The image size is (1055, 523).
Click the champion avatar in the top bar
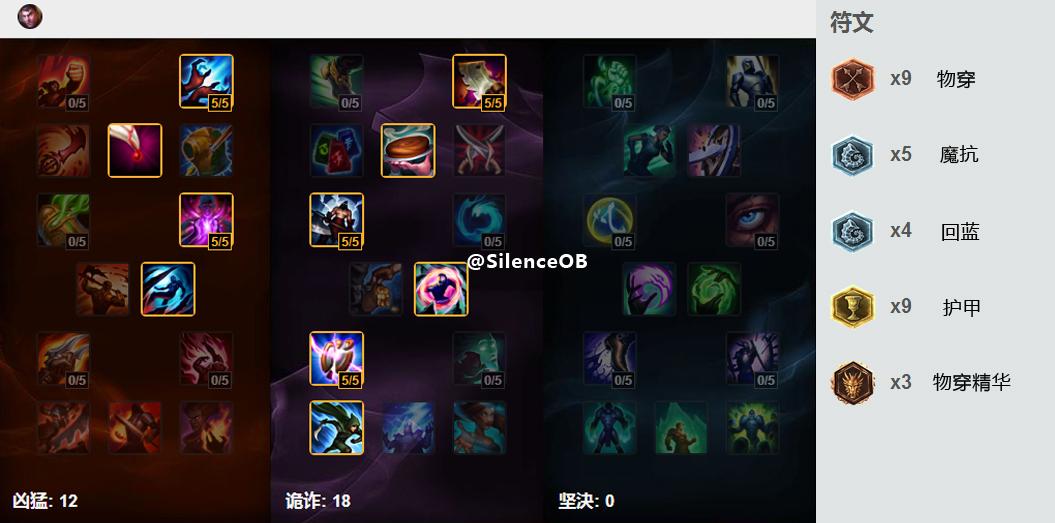(30, 16)
